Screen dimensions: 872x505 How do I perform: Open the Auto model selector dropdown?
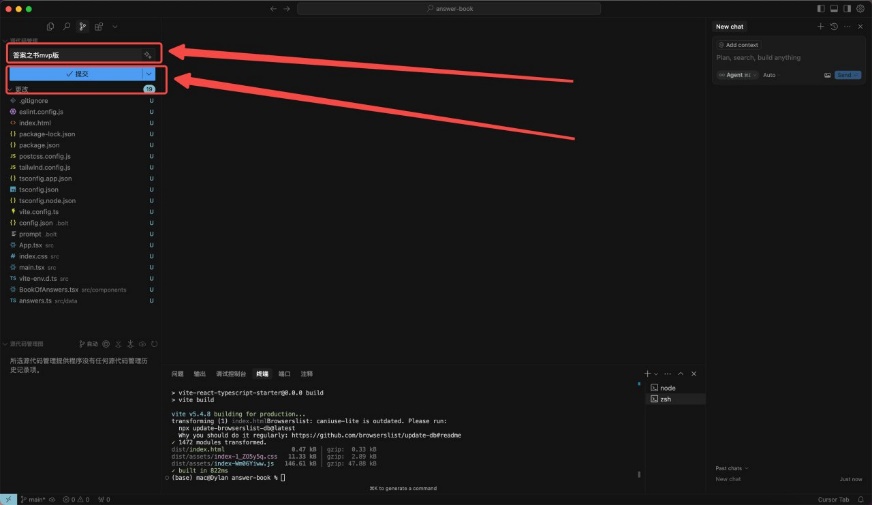(x=769, y=75)
